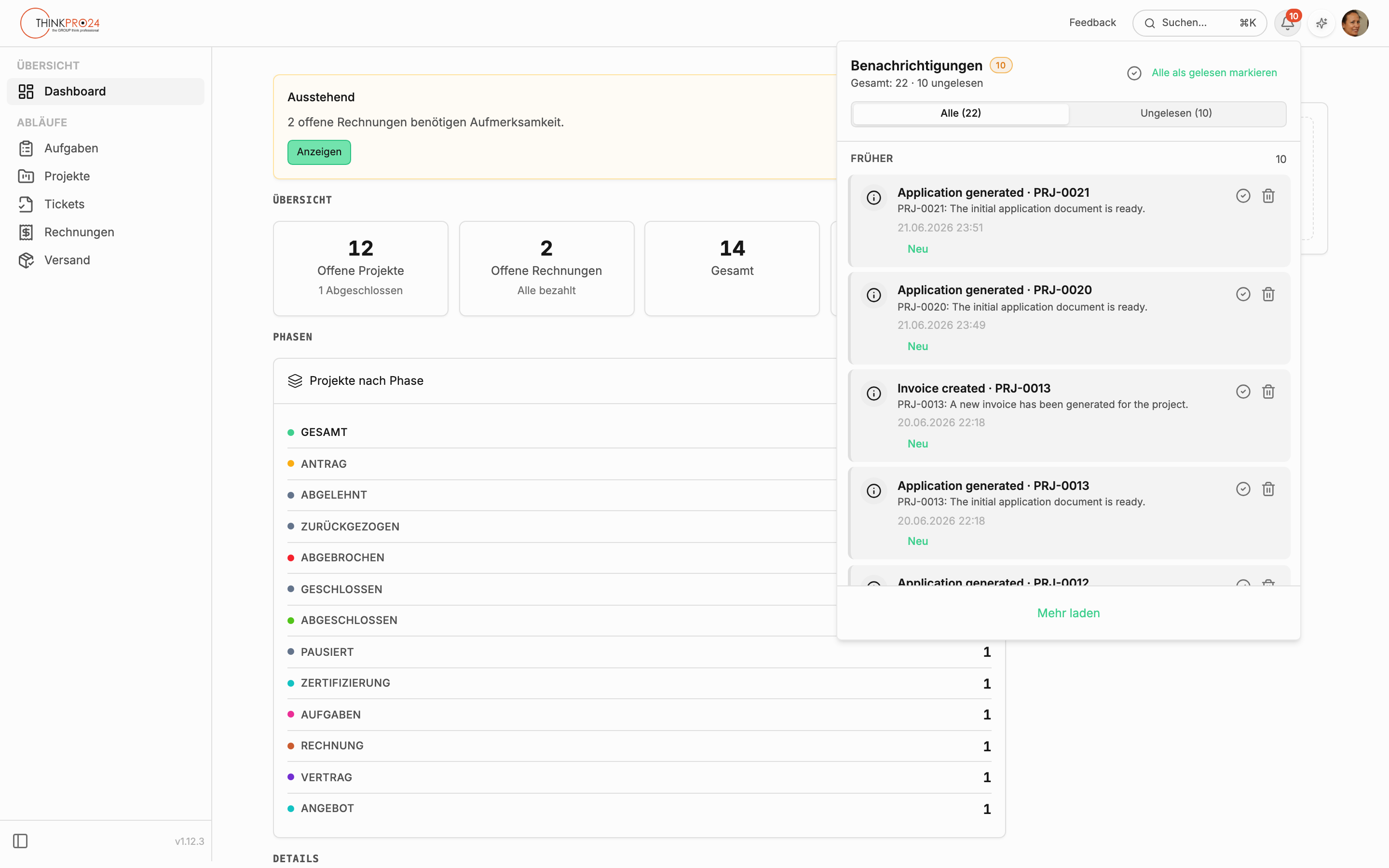This screenshot has width=1389, height=868.
Task: Click info icon of PRJ-0020 notification
Action: pyautogui.click(x=873, y=295)
